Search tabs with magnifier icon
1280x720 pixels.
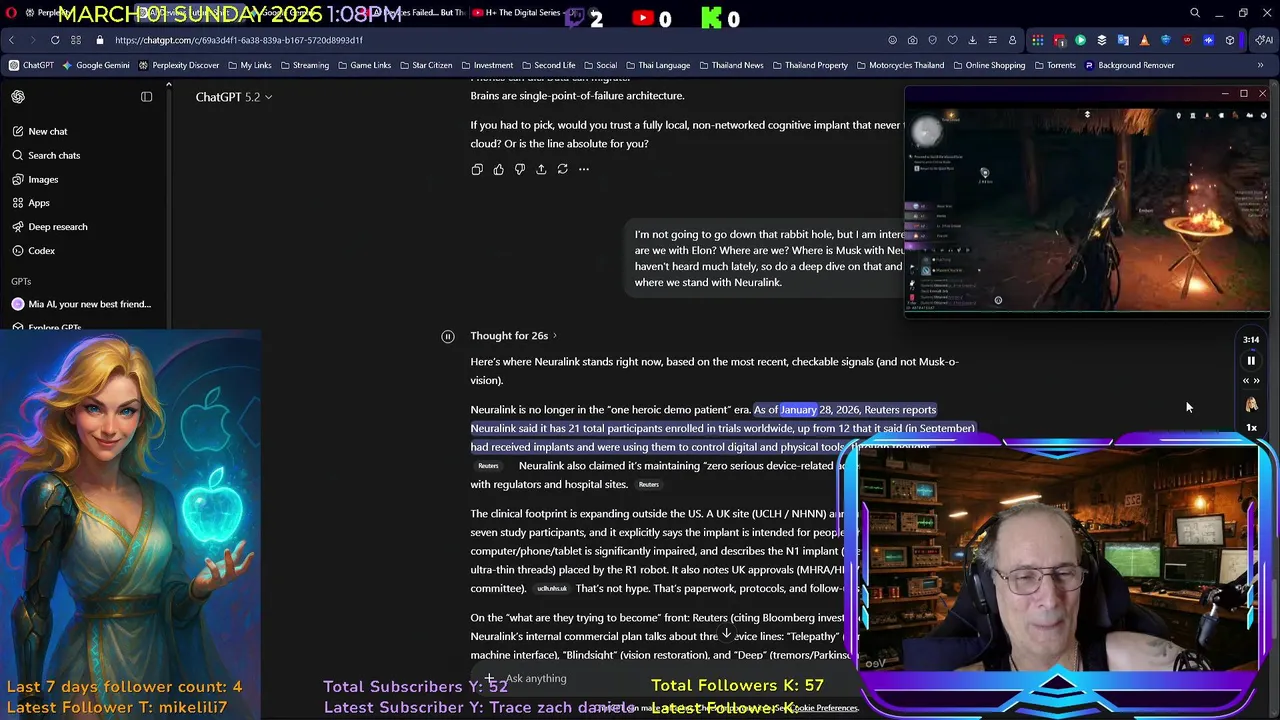(x=1195, y=13)
